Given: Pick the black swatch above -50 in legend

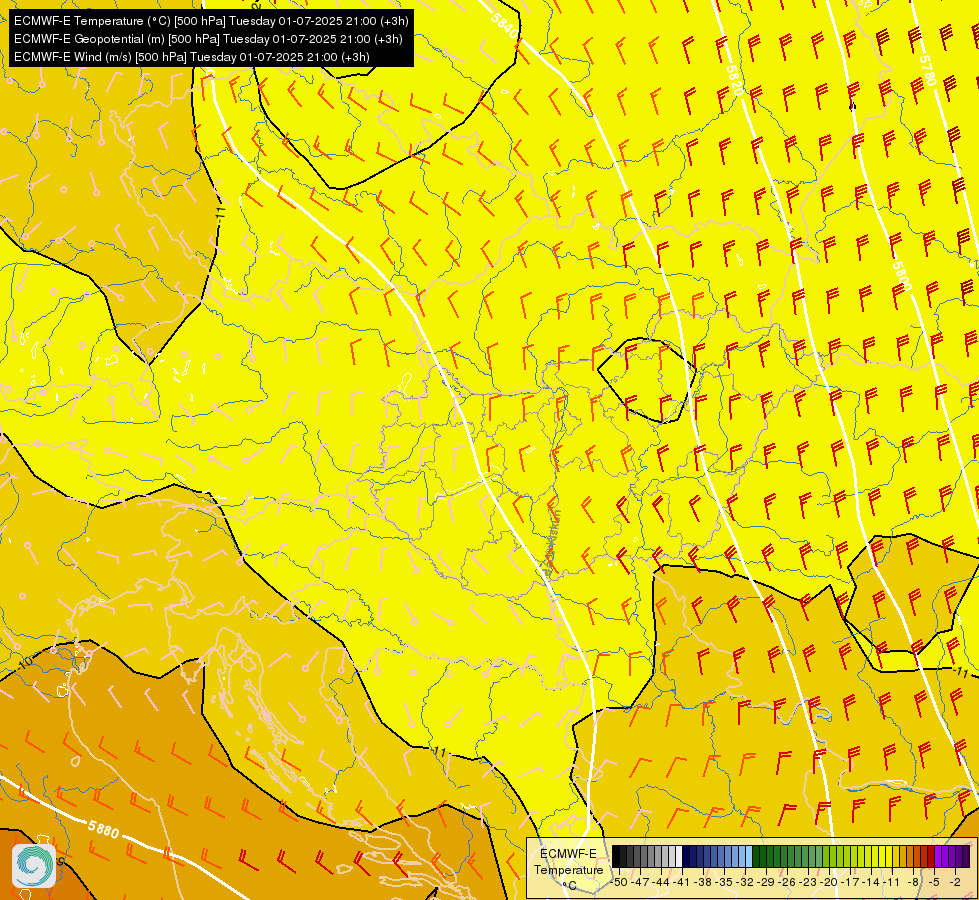Looking at the screenshot, I should pyautogui.click(x=616, y=856).
